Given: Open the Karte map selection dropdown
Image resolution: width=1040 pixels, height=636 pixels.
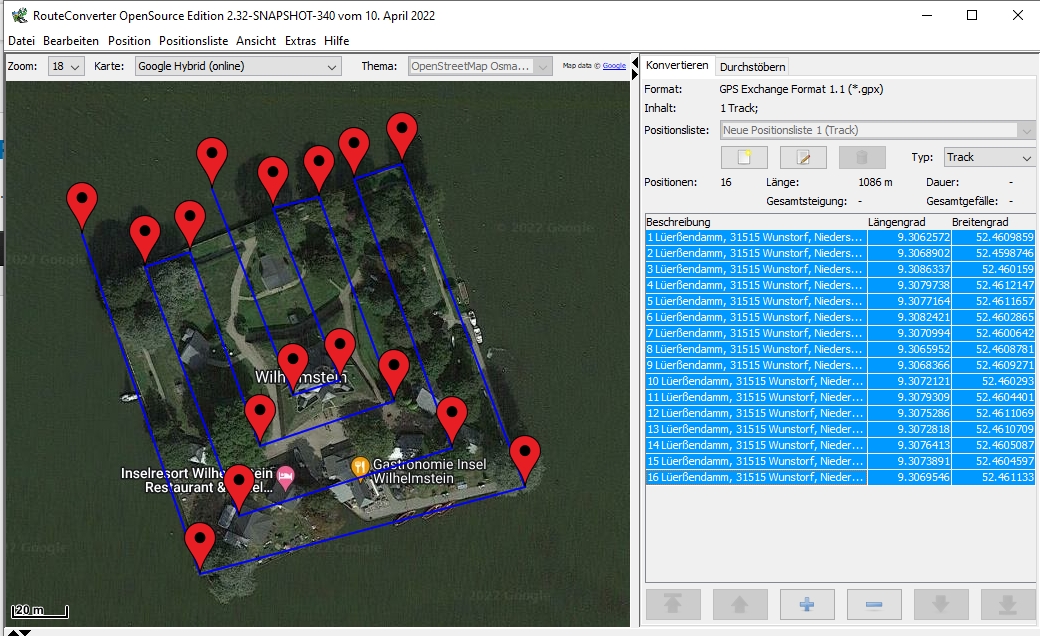Looking at the screenshot, I should [237, 67].
